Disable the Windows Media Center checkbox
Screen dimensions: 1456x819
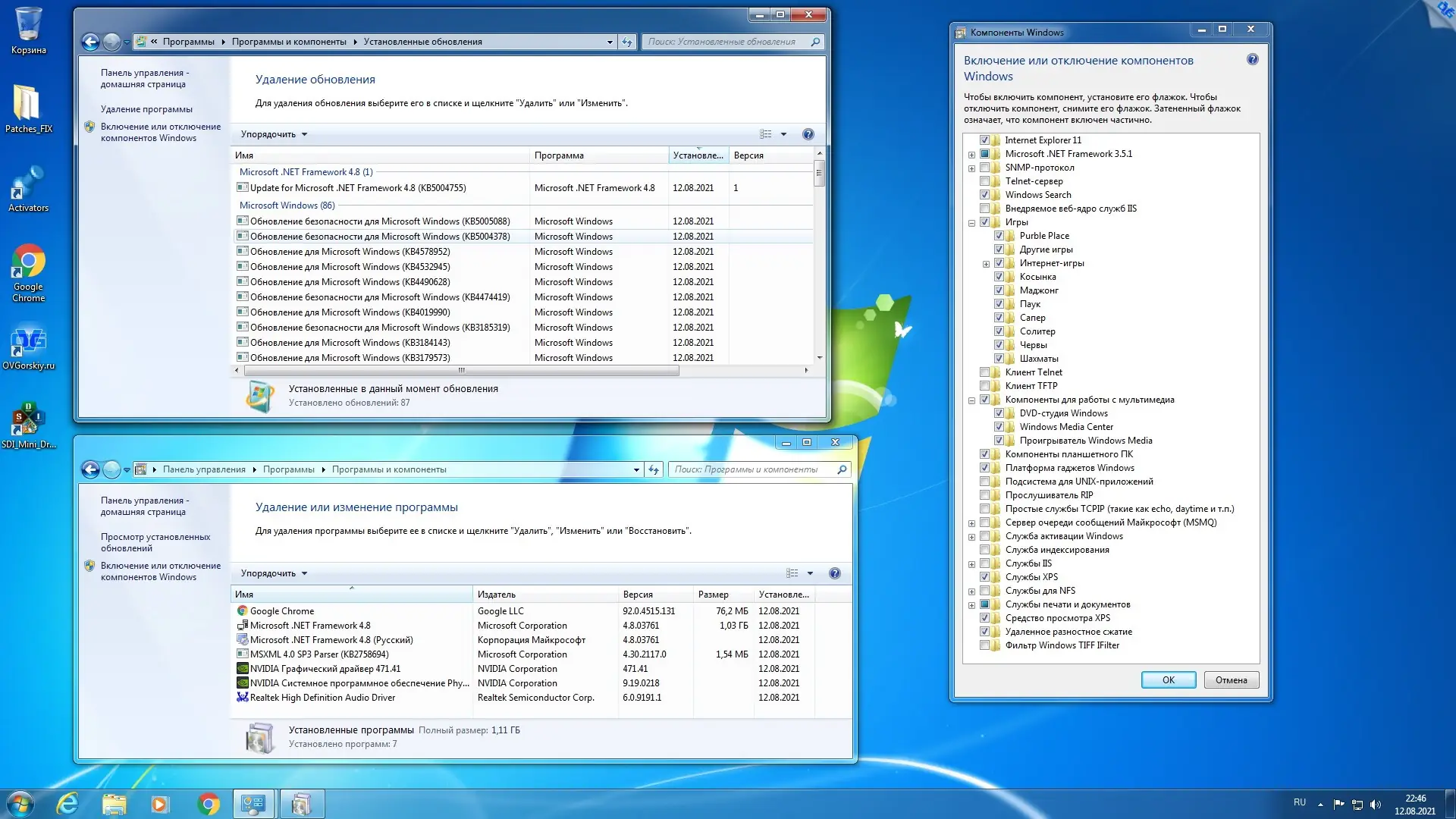999,427
